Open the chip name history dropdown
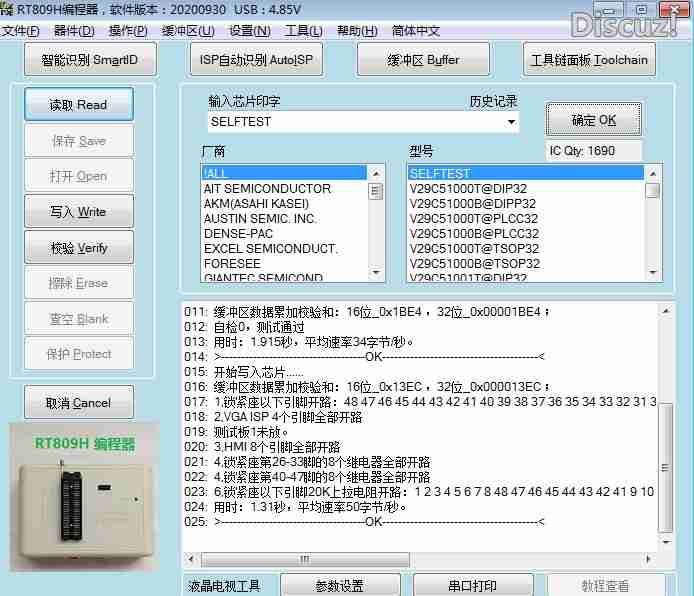This screenshot has height=596, width=694. [511, 122]
